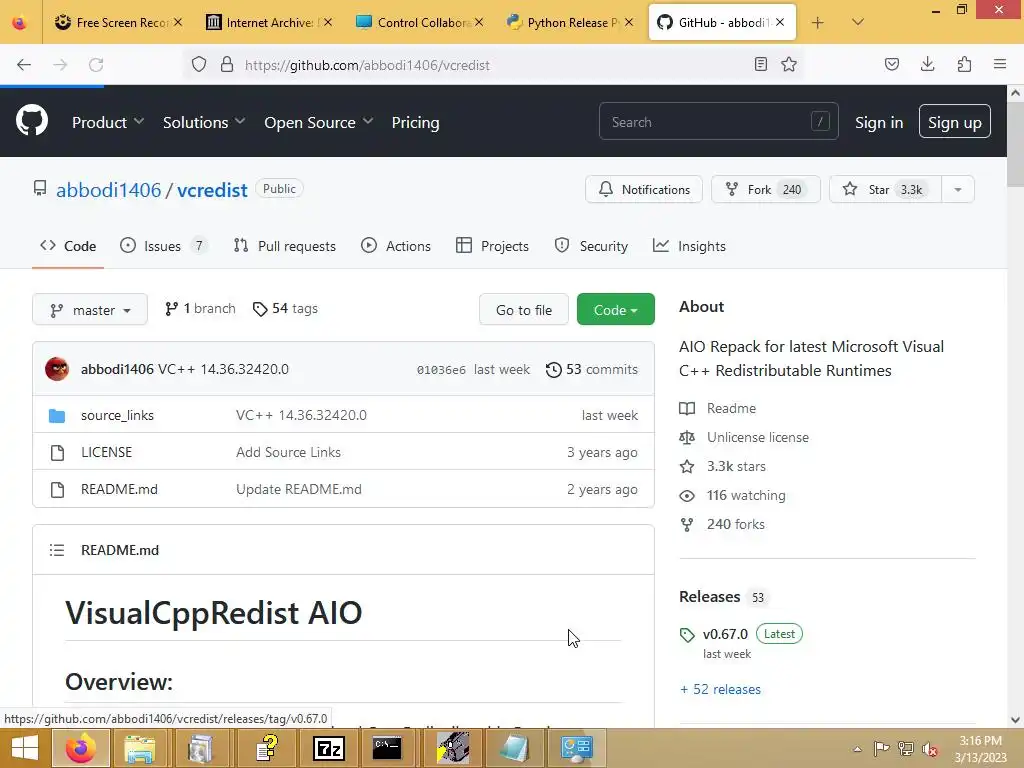The image size is (1024, 768).
Task: Bookmark this page with the star icon
Action: coord(789,64)
